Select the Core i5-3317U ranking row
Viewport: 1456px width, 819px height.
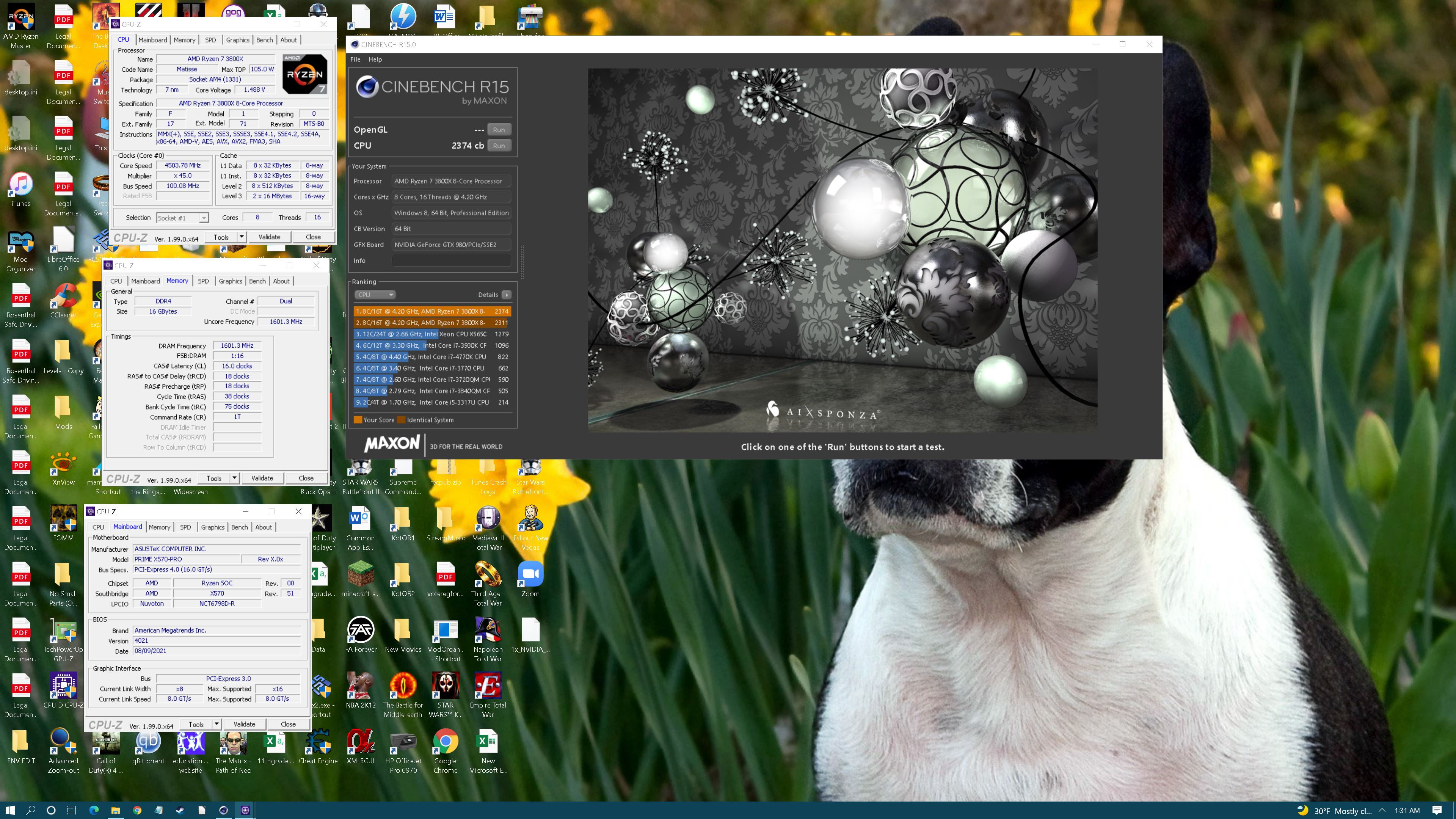[432, 402]
